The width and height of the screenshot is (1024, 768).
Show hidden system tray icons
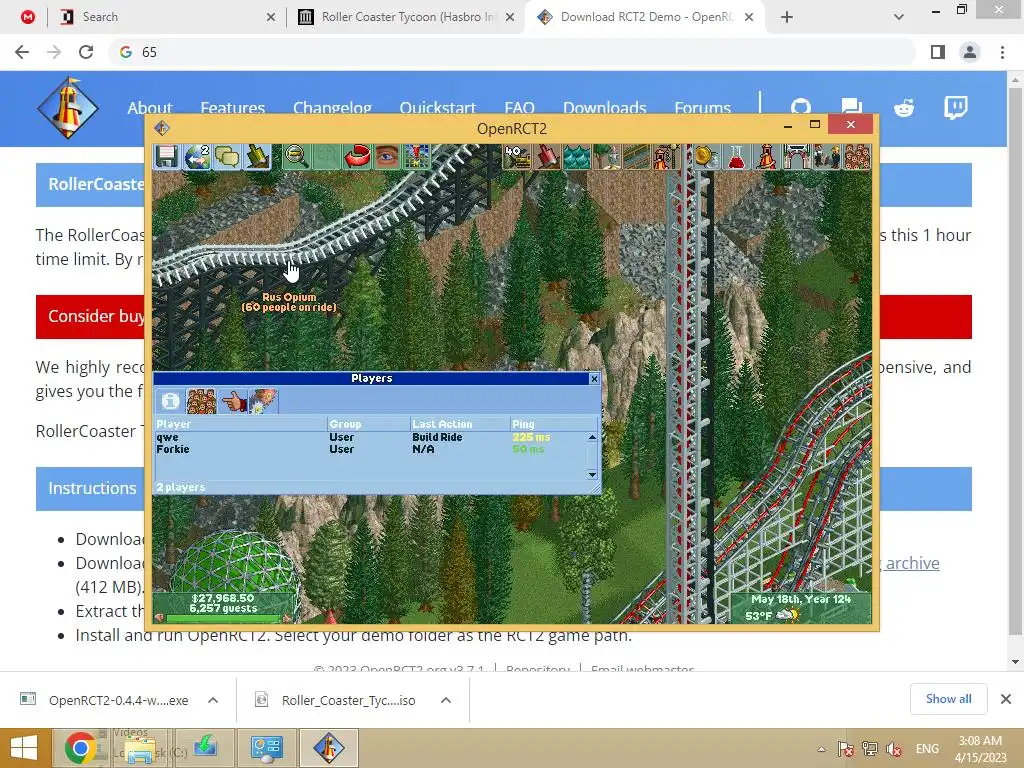tap(822, 749)
